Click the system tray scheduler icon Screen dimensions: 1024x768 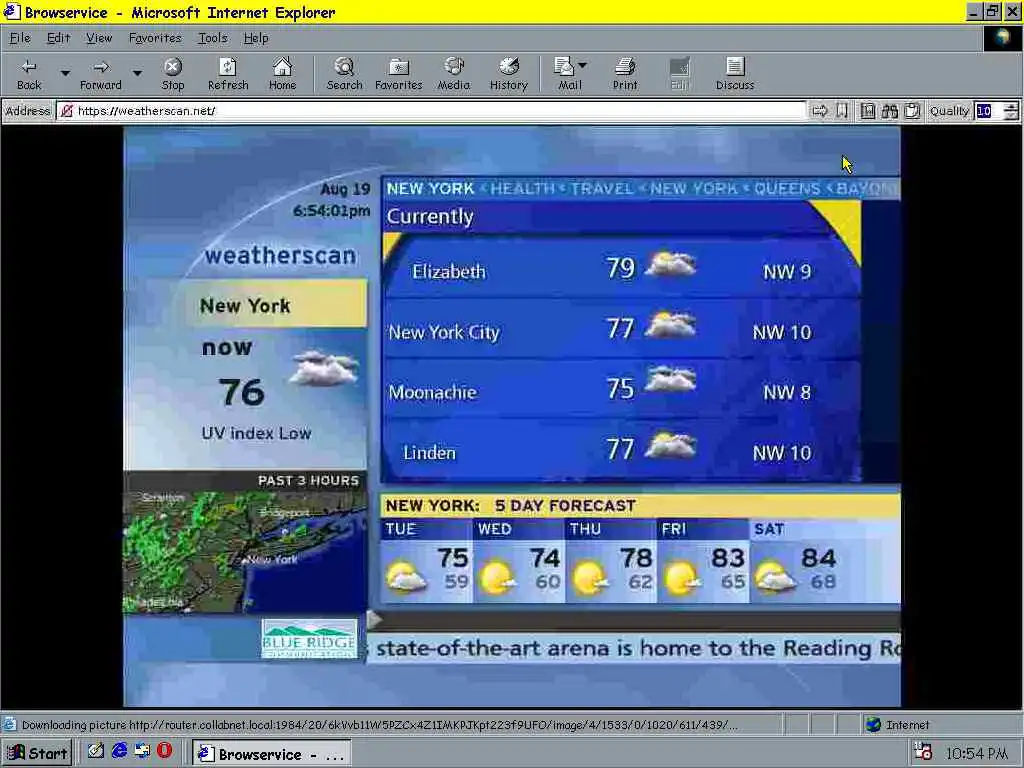pos(923,752)
